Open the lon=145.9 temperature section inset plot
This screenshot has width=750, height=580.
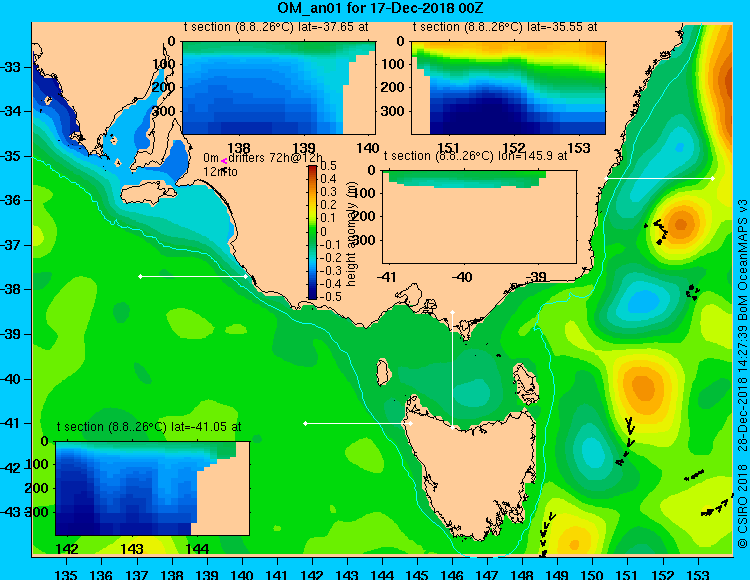[479, 217]
